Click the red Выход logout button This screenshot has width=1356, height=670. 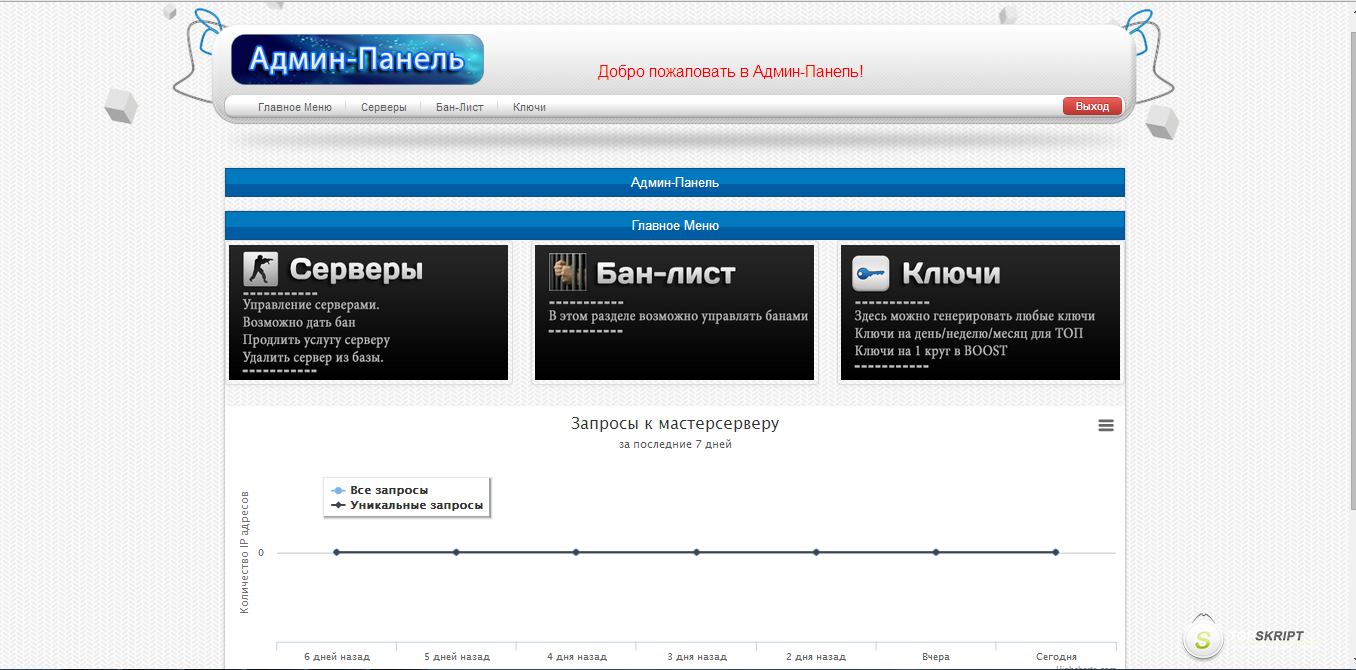coord(1092,106)
